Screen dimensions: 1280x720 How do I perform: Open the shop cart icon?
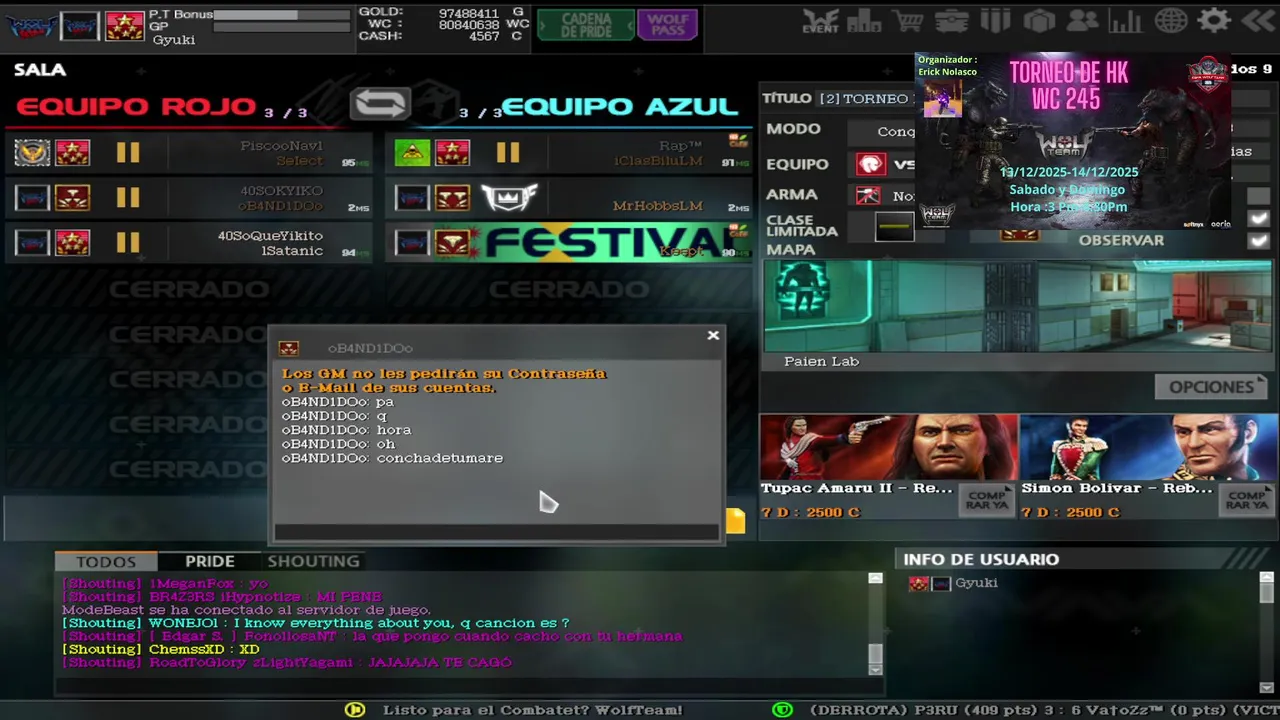click(x=908, y=20)
